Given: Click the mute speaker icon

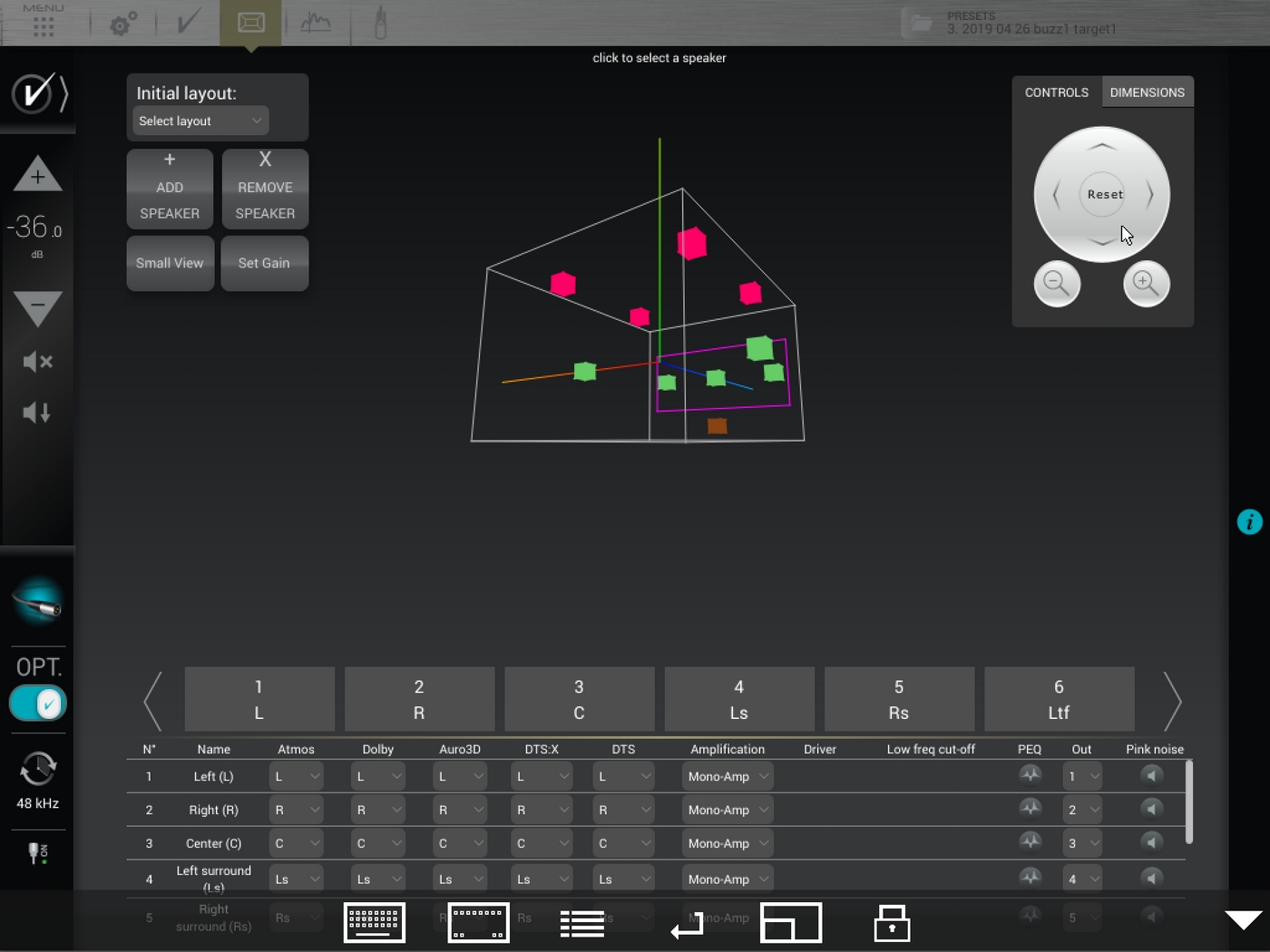Looking at the screenshot, I should [37, 362].
